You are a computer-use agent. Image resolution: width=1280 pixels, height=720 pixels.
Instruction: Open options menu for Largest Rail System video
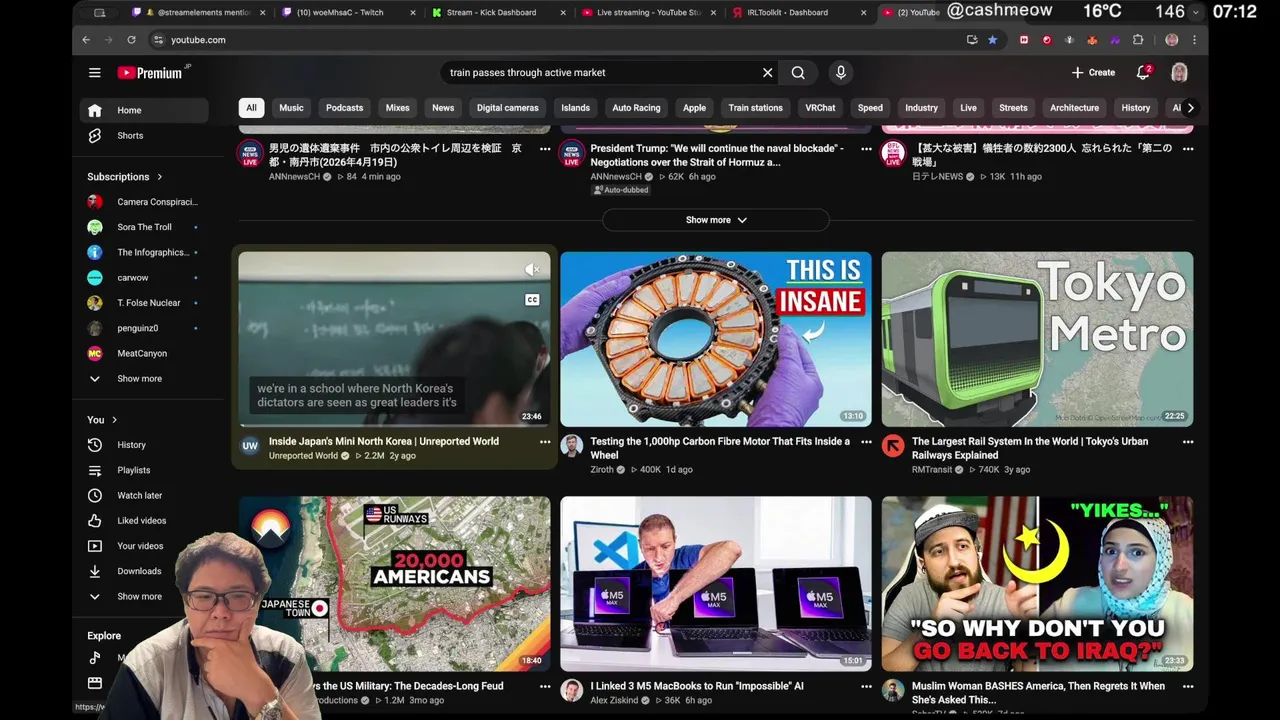(1188, 441)
